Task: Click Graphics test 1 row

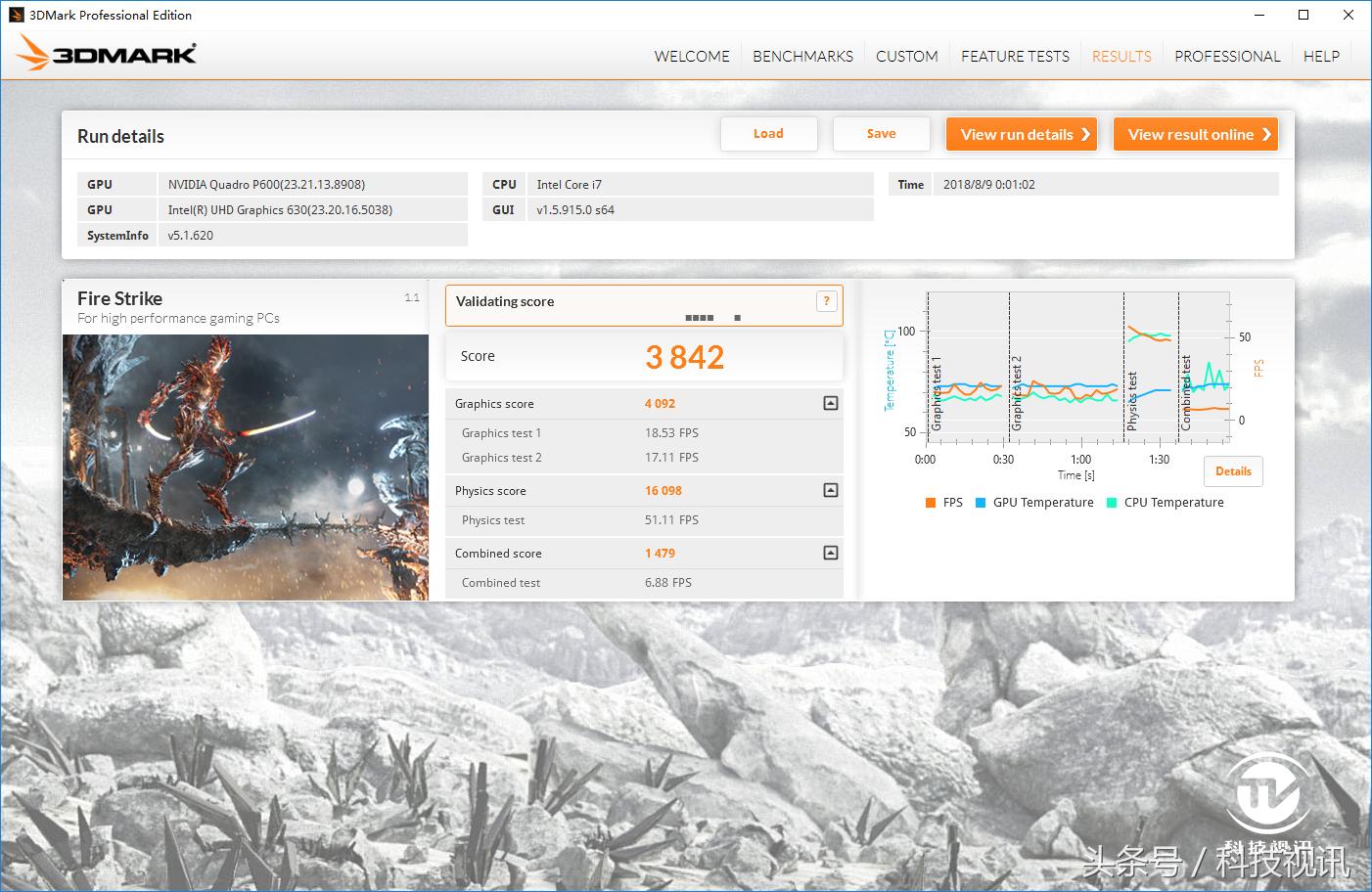Action: pos(644,432)
